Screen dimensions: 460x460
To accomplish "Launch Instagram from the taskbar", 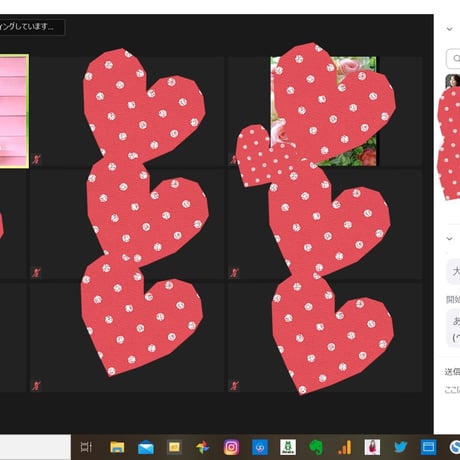I will point(231,448).
